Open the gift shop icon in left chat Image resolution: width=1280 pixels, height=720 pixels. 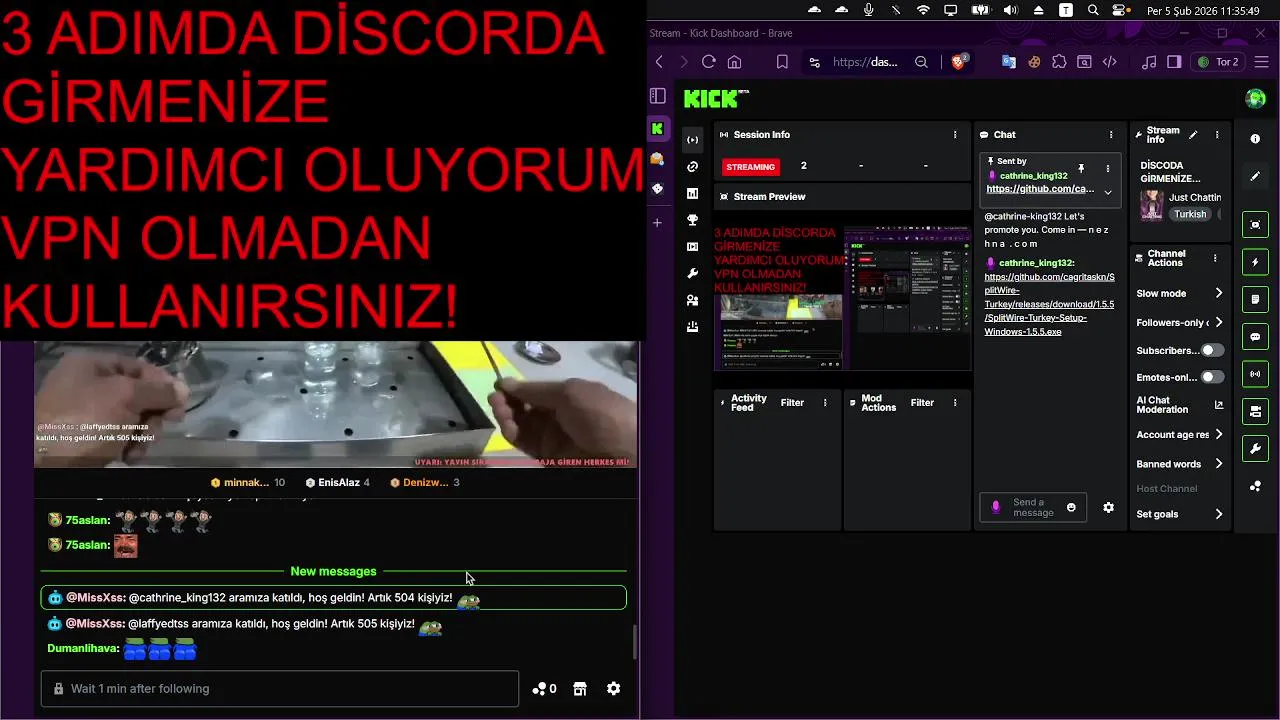[x=579, y=689]
